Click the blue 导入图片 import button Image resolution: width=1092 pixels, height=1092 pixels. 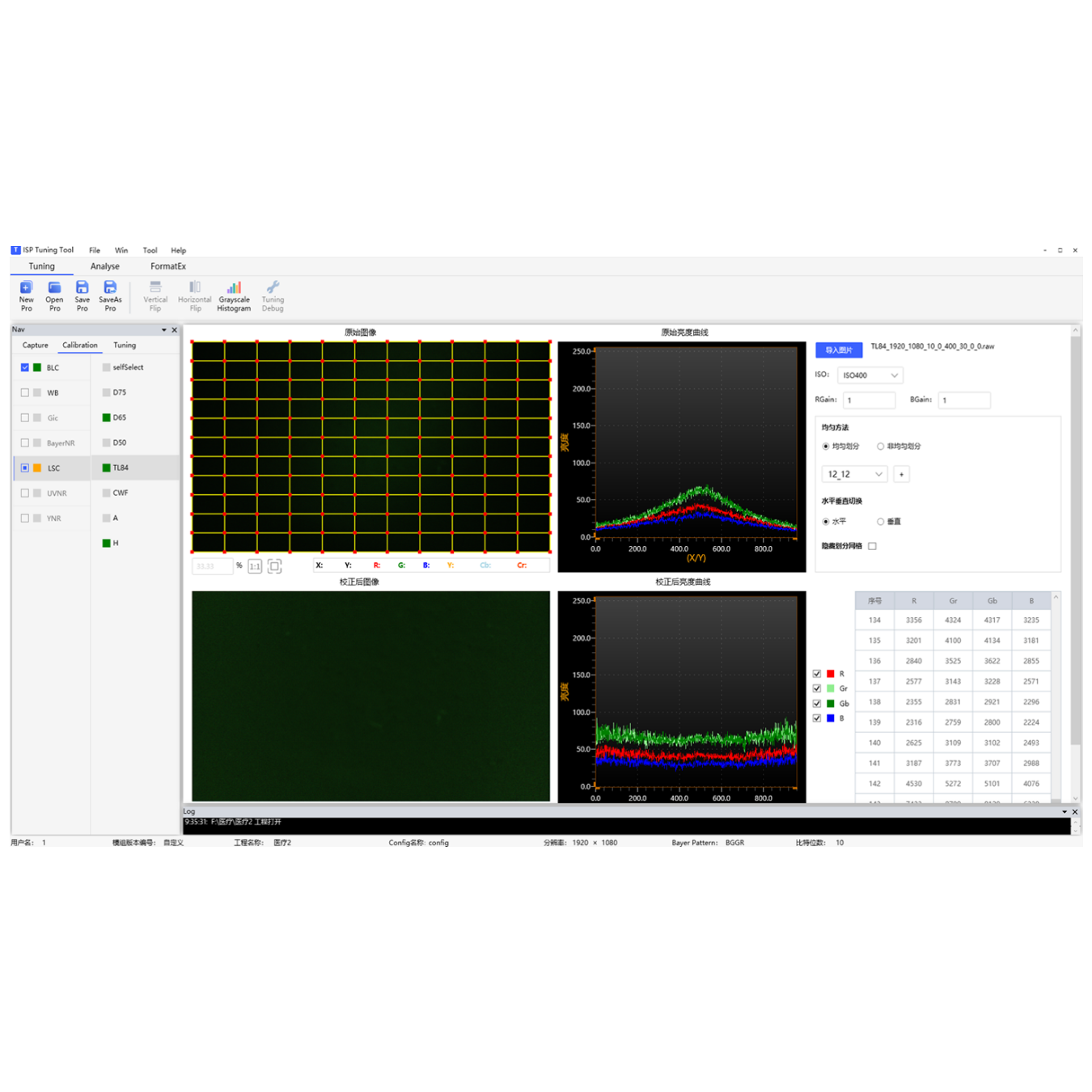coord(839,350)
